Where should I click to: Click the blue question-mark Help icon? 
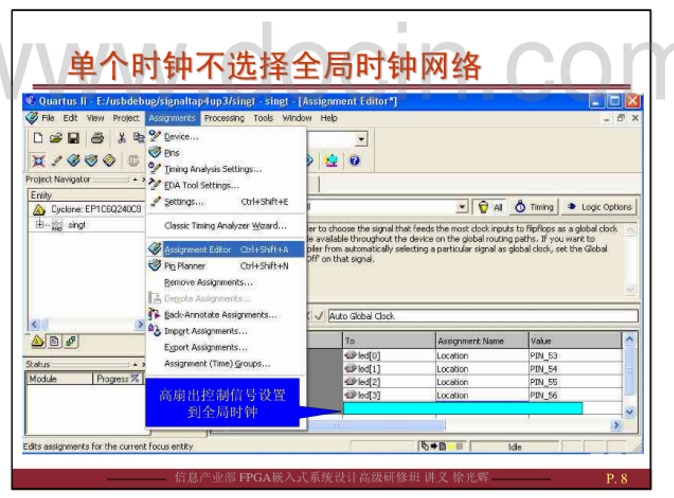tap(354, 161)
